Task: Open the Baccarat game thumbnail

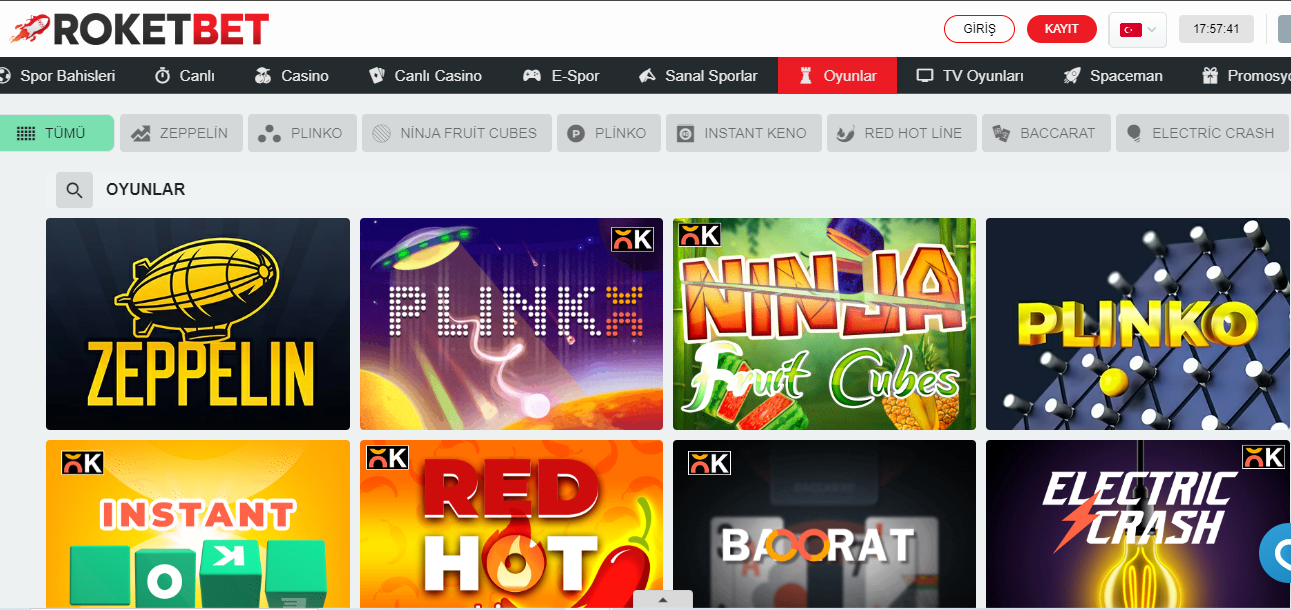Action: [824, 523]
